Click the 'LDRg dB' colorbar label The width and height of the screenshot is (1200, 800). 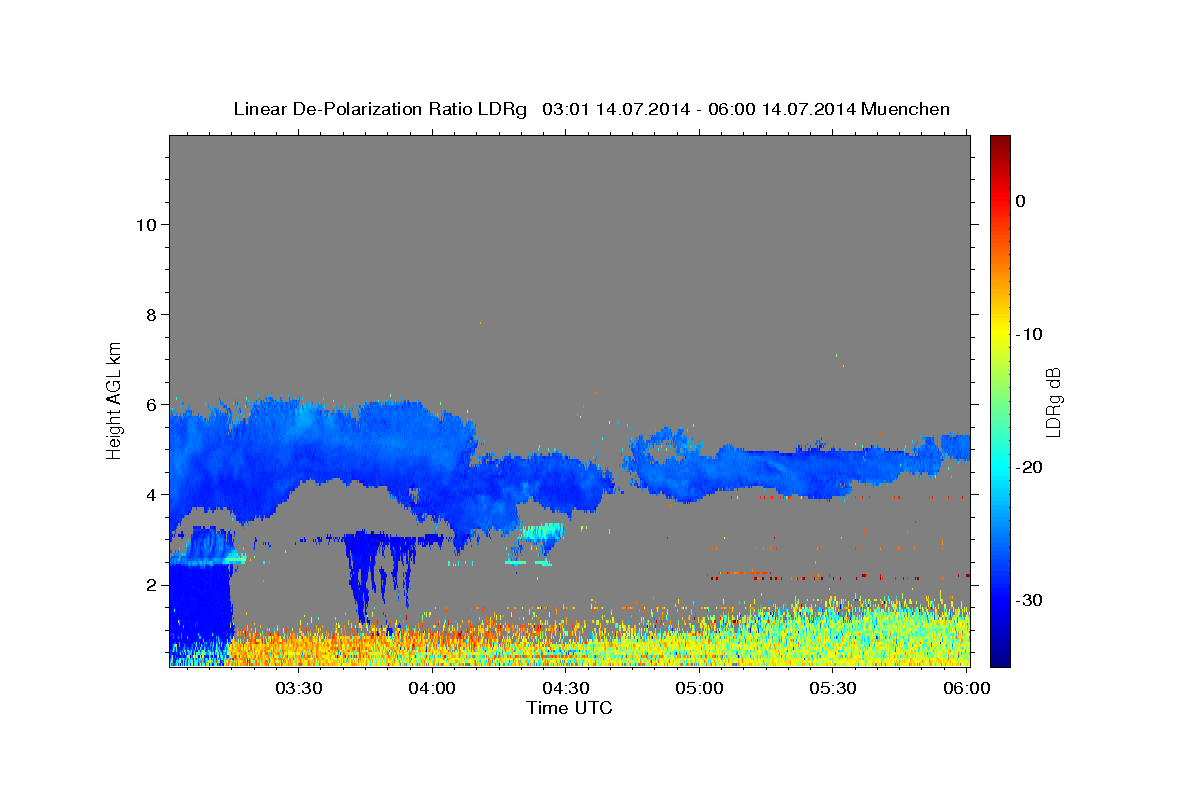tap(1052, 403)
